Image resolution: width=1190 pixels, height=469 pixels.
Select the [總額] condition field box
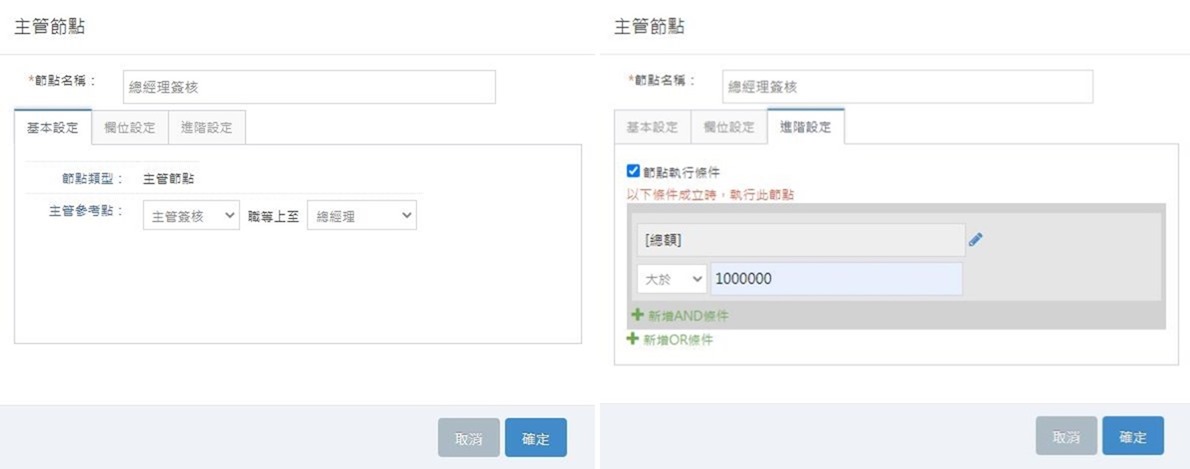point(798,240)
